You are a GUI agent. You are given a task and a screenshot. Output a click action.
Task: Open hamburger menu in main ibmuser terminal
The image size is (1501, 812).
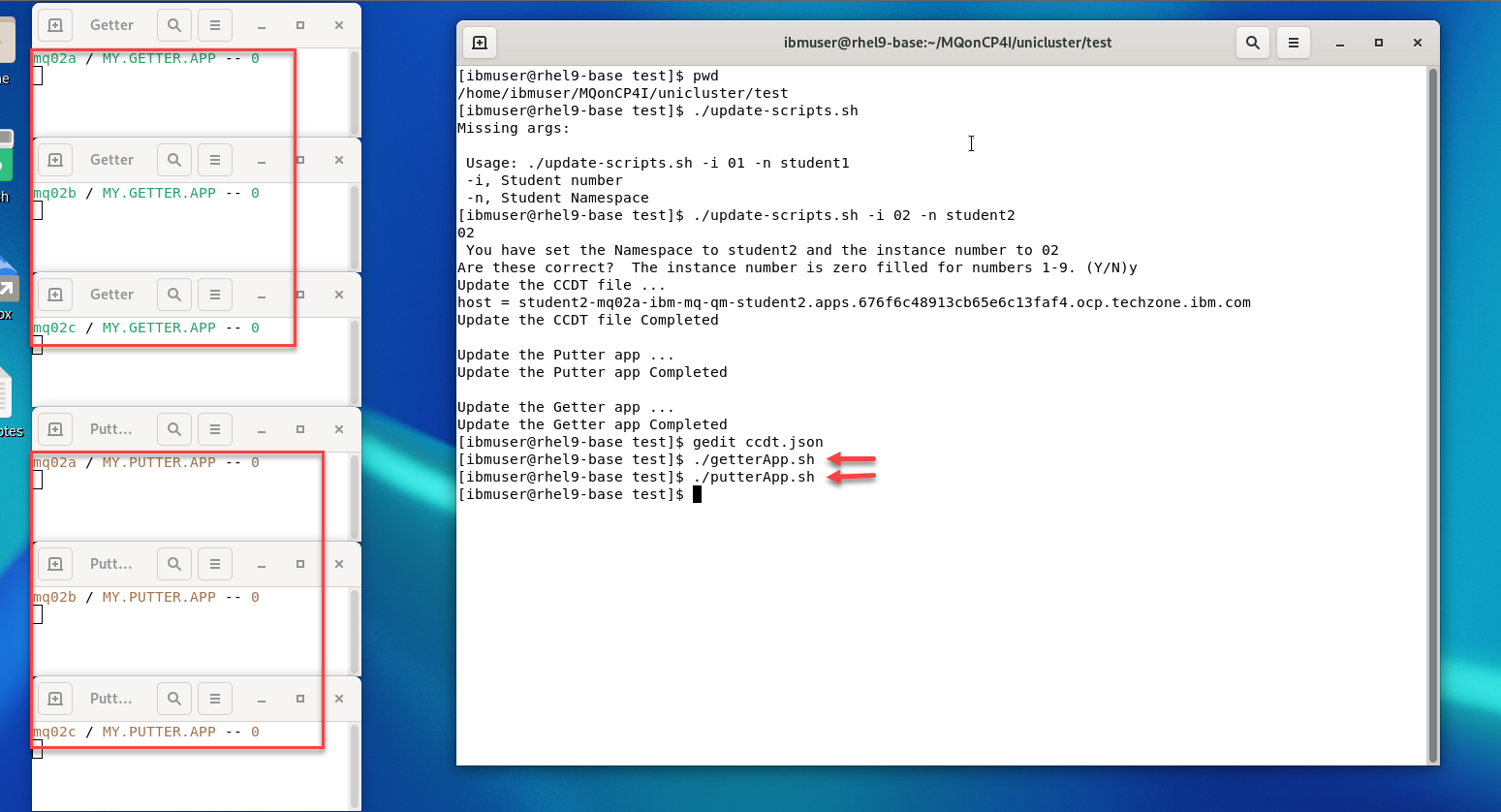point(1294,43)
